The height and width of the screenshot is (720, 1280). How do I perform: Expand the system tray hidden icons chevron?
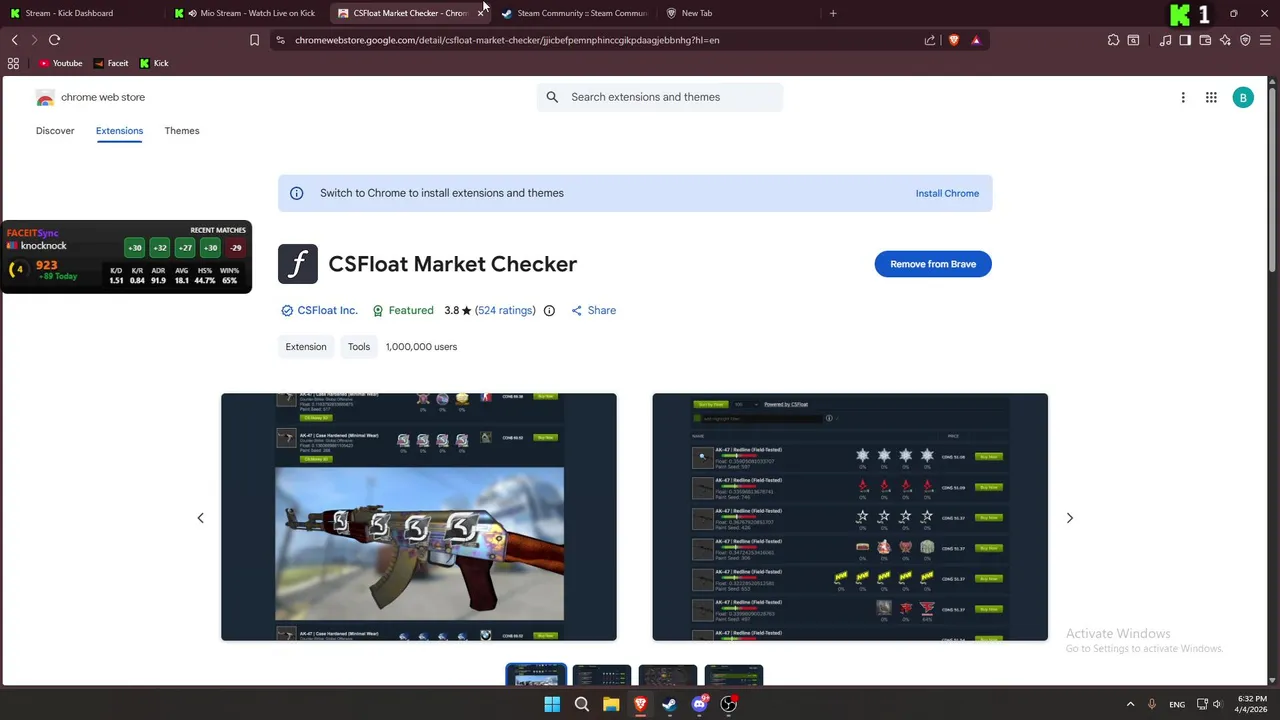click(1130, 704)
